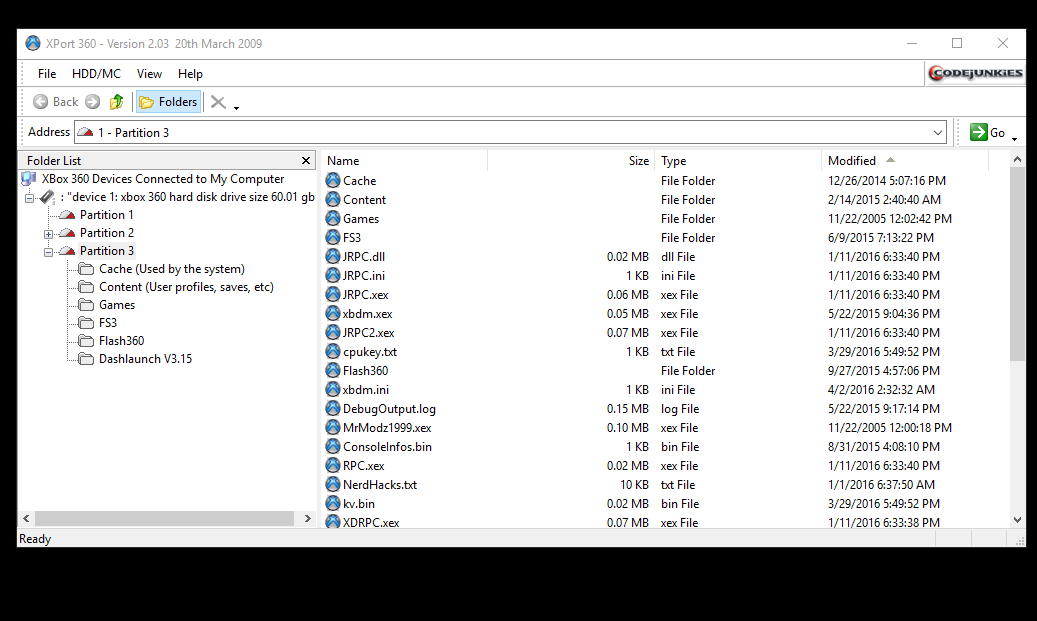The width and height of the screenshot is (1037, 621).
Task: Click the Go button
Action: pos(987,132)
